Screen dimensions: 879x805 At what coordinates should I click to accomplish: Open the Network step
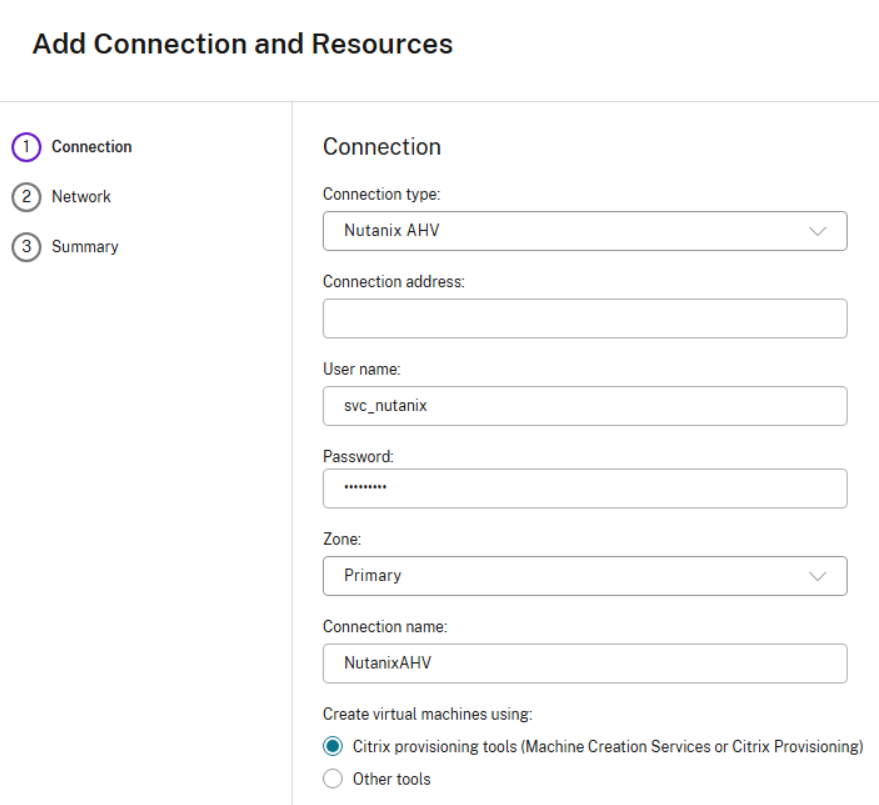81,197
